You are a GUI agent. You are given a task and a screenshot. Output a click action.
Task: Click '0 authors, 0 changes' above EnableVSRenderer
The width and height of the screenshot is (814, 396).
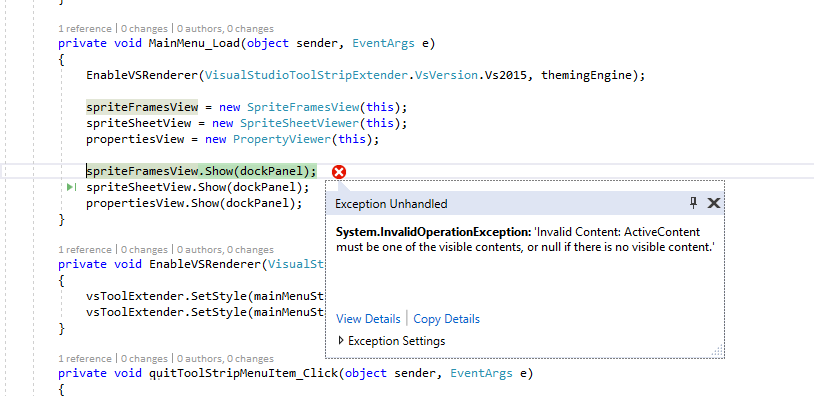[x=225, y=250]
